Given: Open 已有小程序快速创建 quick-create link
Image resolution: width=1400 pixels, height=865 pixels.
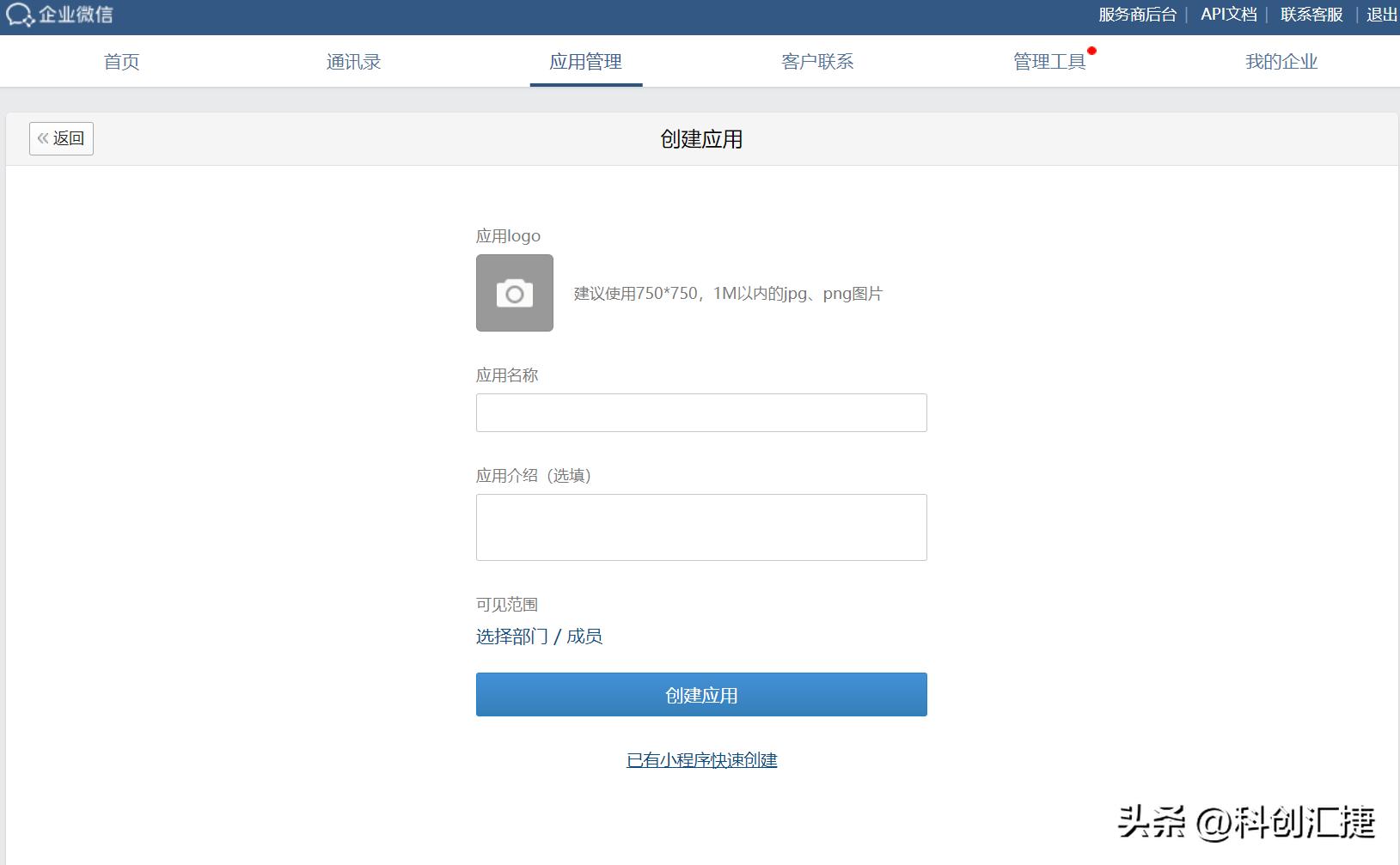Looking at the screenshot, I should click(701, 759).
